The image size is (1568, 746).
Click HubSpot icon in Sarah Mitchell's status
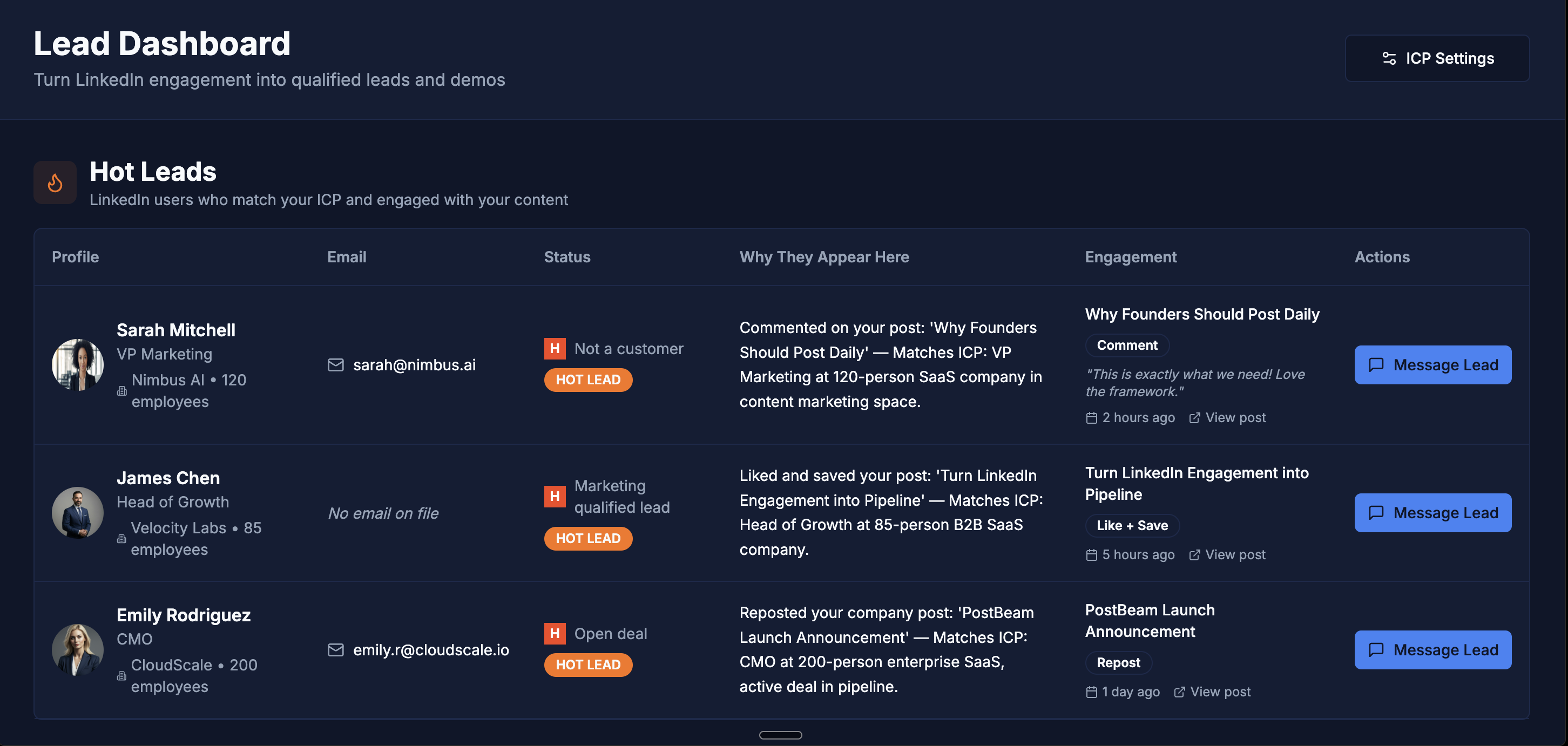tap(555, 349)
